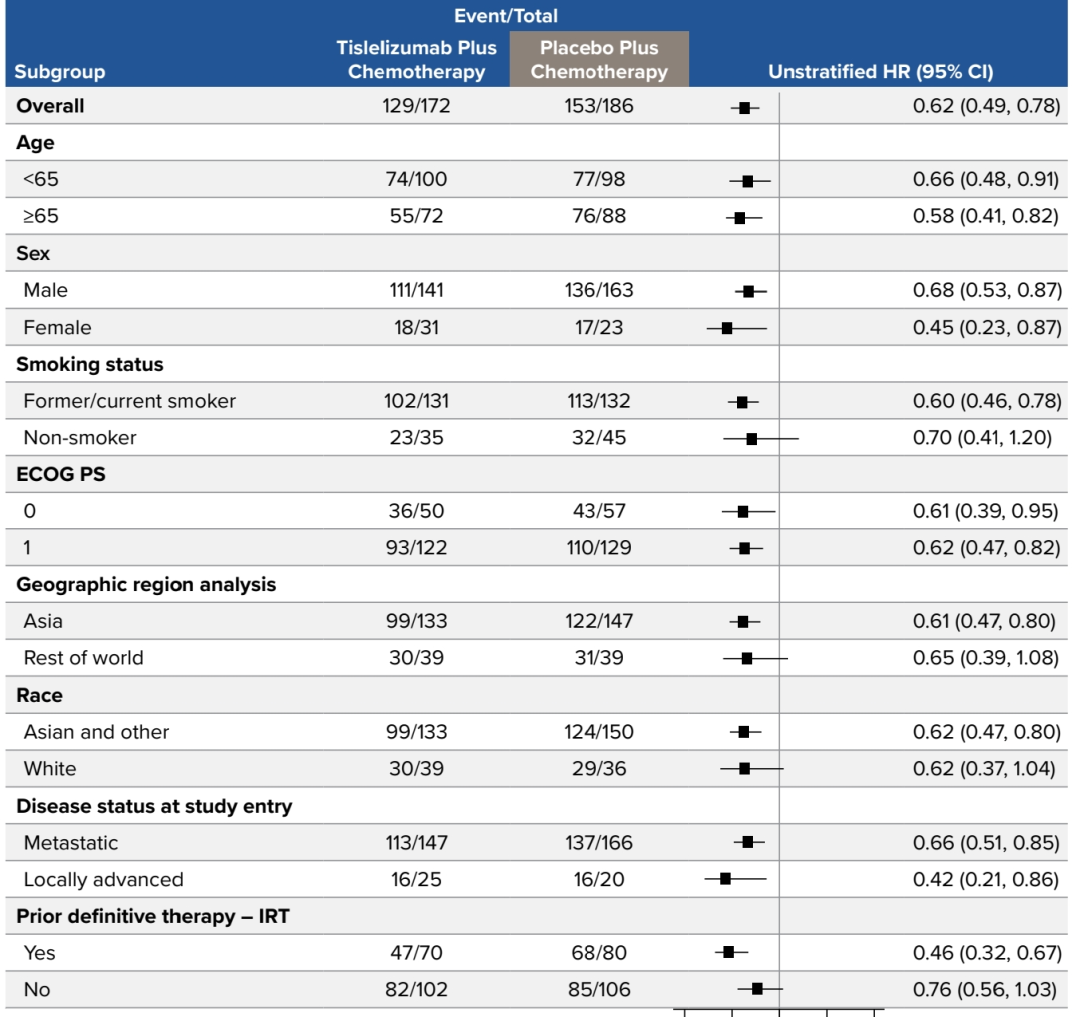Click the Female row forest plot marker
The width and height of the screenshot is (1080, 1017).
tap(727, 328)
